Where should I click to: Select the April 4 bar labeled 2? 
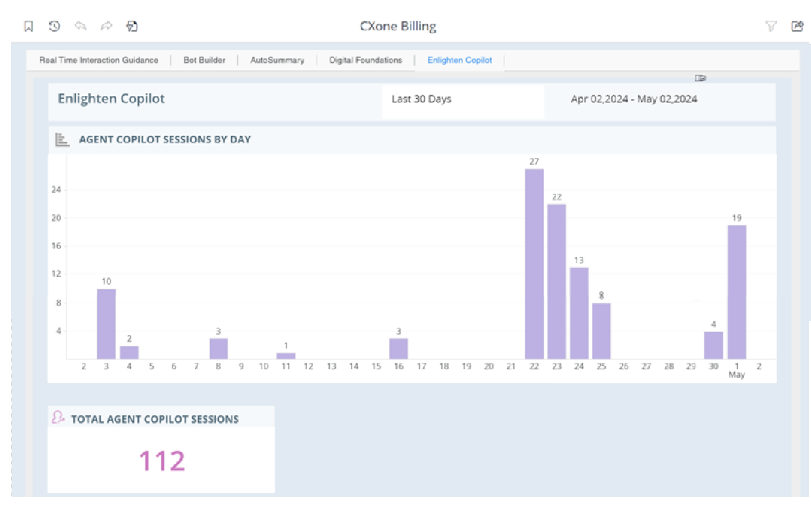(129, 352)
